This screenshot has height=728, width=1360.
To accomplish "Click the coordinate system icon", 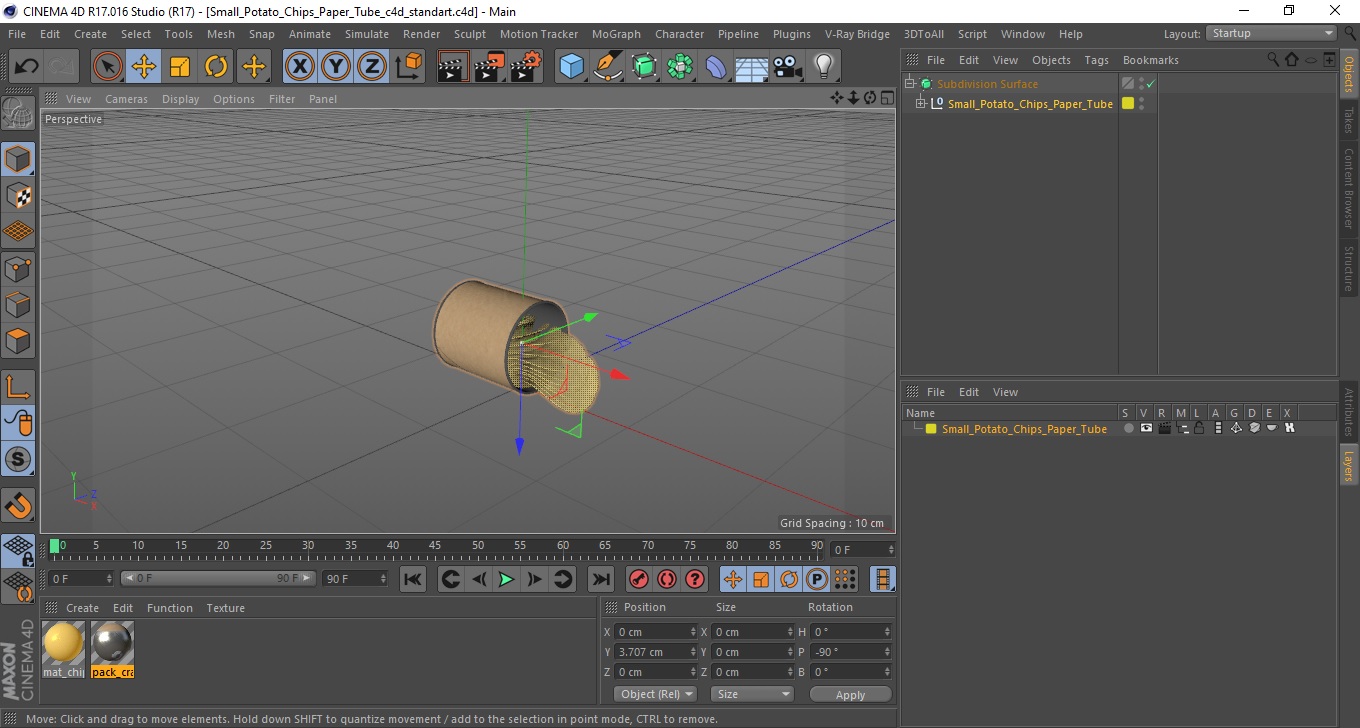I will point(408,67).
